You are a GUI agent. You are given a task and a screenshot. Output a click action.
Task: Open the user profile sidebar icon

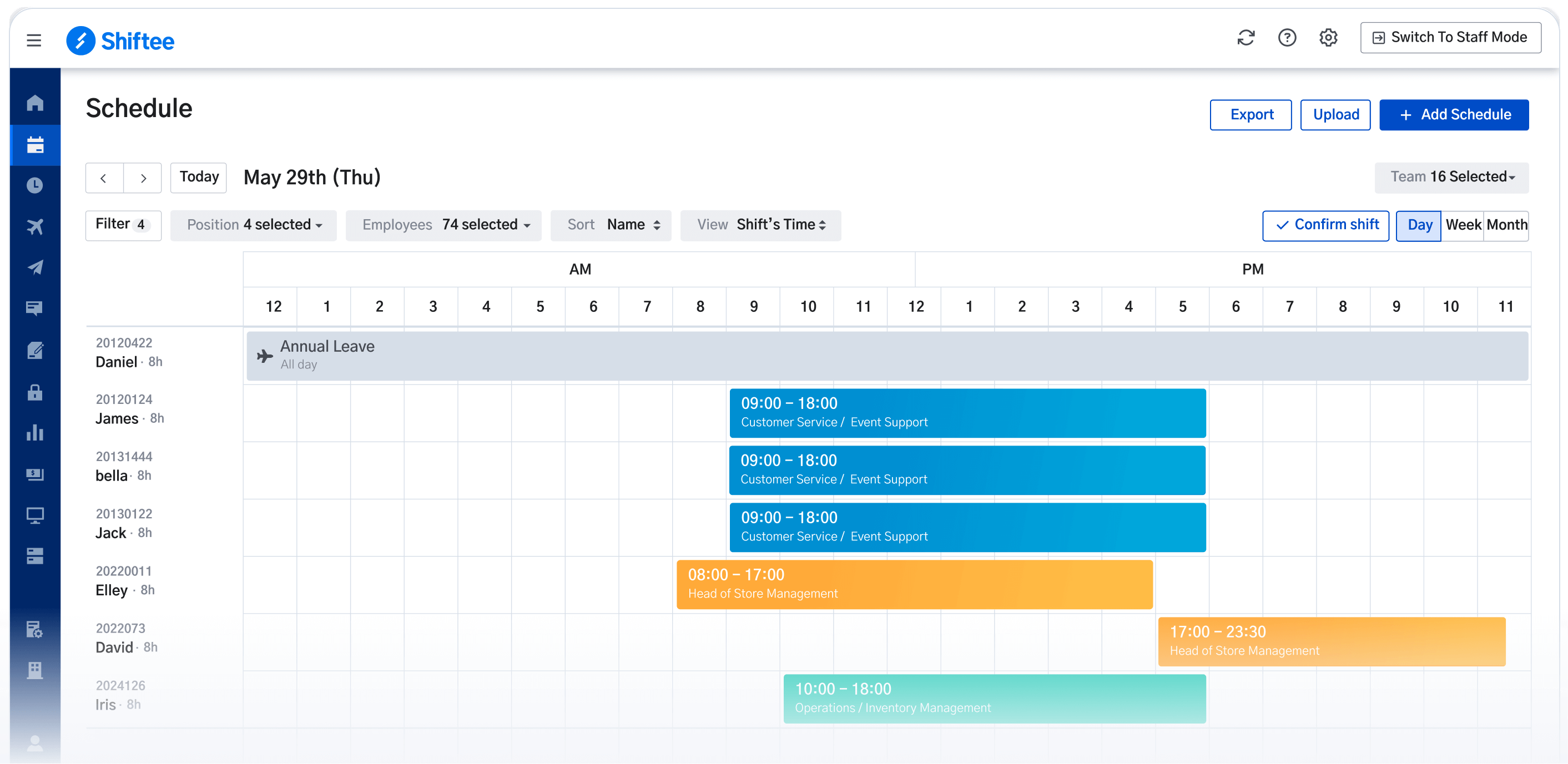35,743
